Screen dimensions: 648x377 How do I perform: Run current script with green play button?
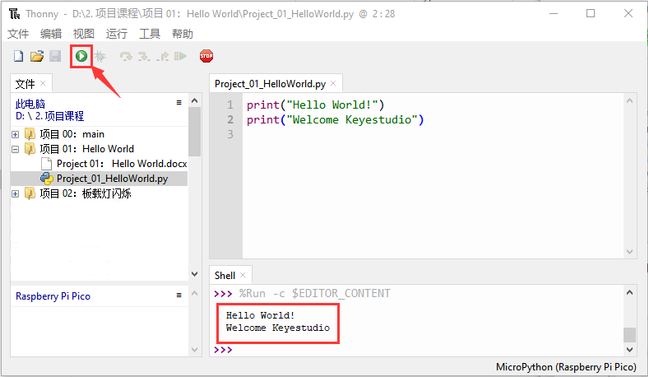[81, 56]
